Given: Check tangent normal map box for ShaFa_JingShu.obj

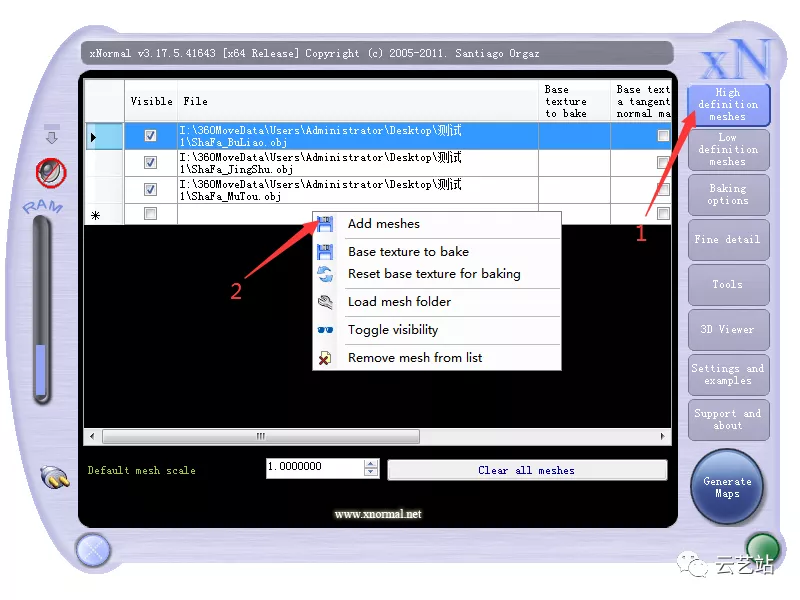Looking at the screenshot, I should (663, 162).
